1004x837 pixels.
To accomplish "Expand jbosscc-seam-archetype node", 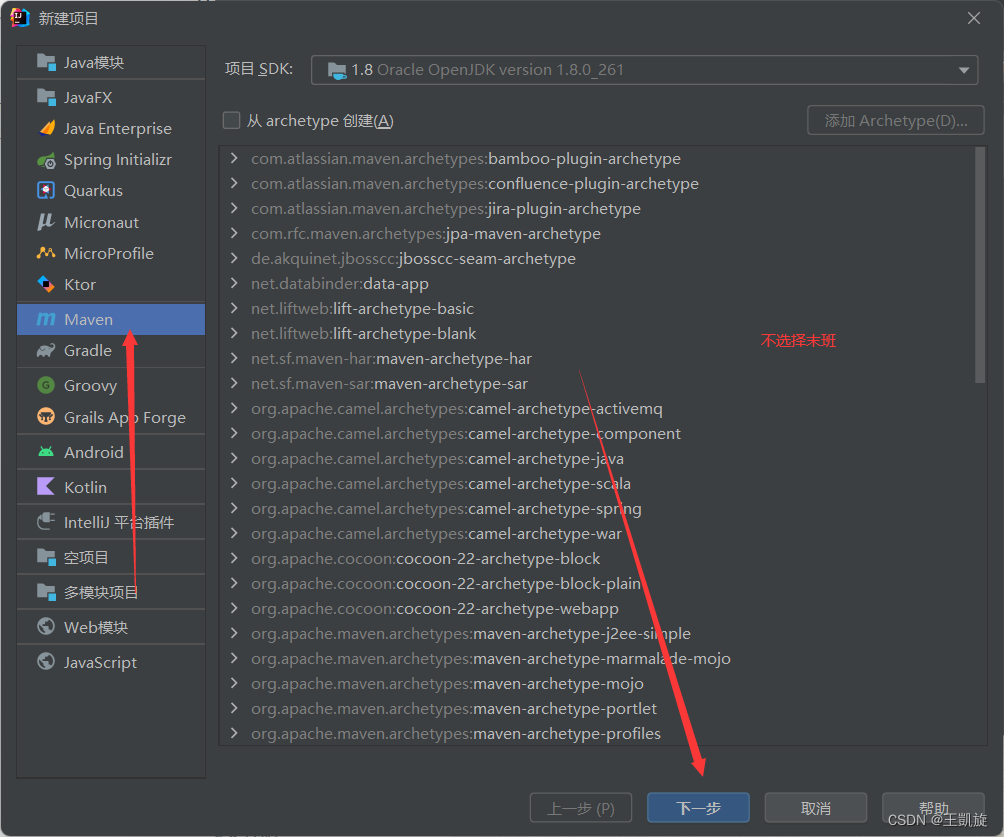I will 234,258.
